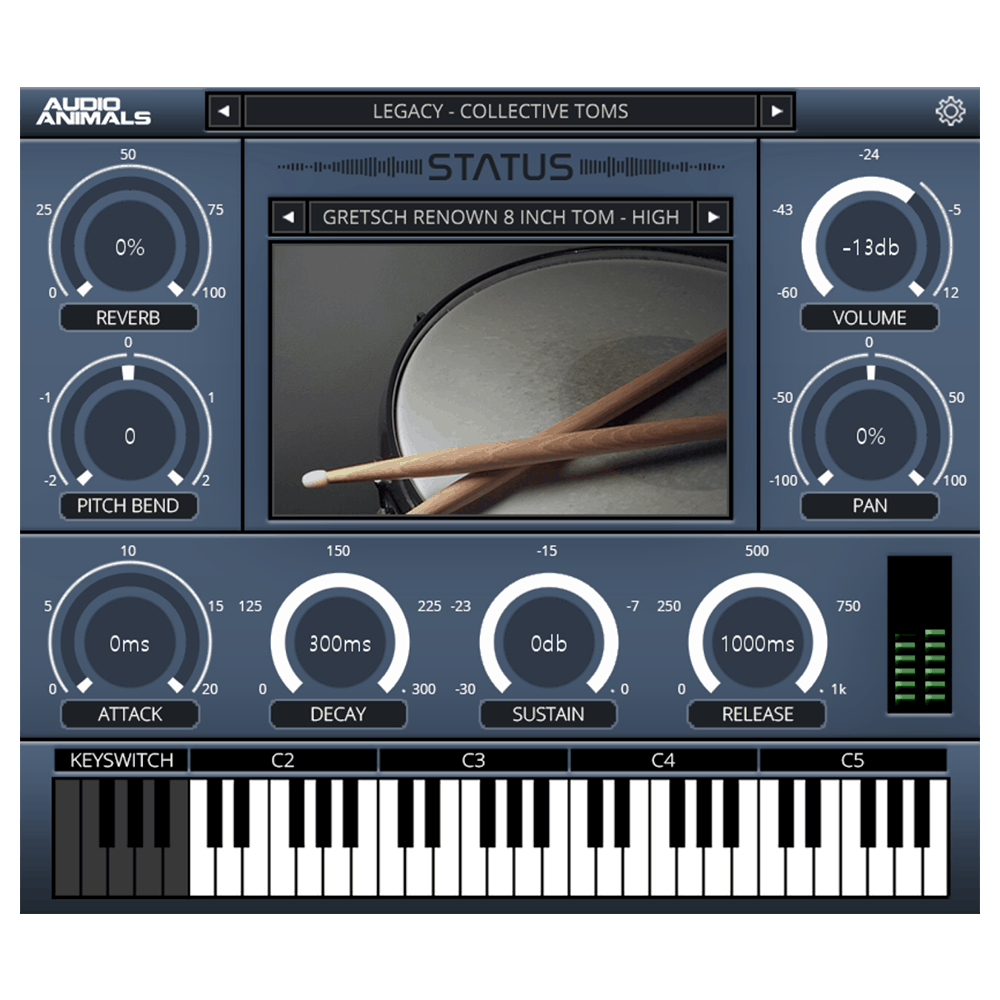
Task: Click the Pitch Bend knob
Action: (128, 436)
